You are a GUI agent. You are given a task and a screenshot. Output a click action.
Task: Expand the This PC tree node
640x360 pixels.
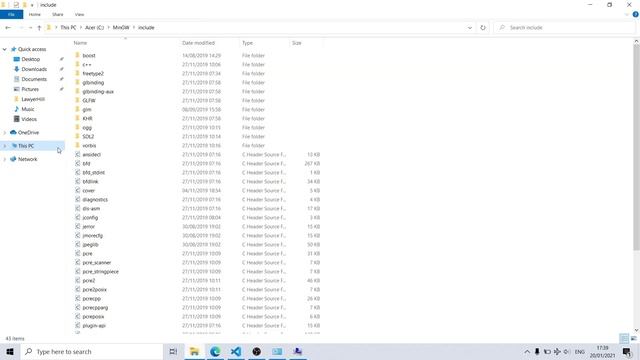pos(4,146)
